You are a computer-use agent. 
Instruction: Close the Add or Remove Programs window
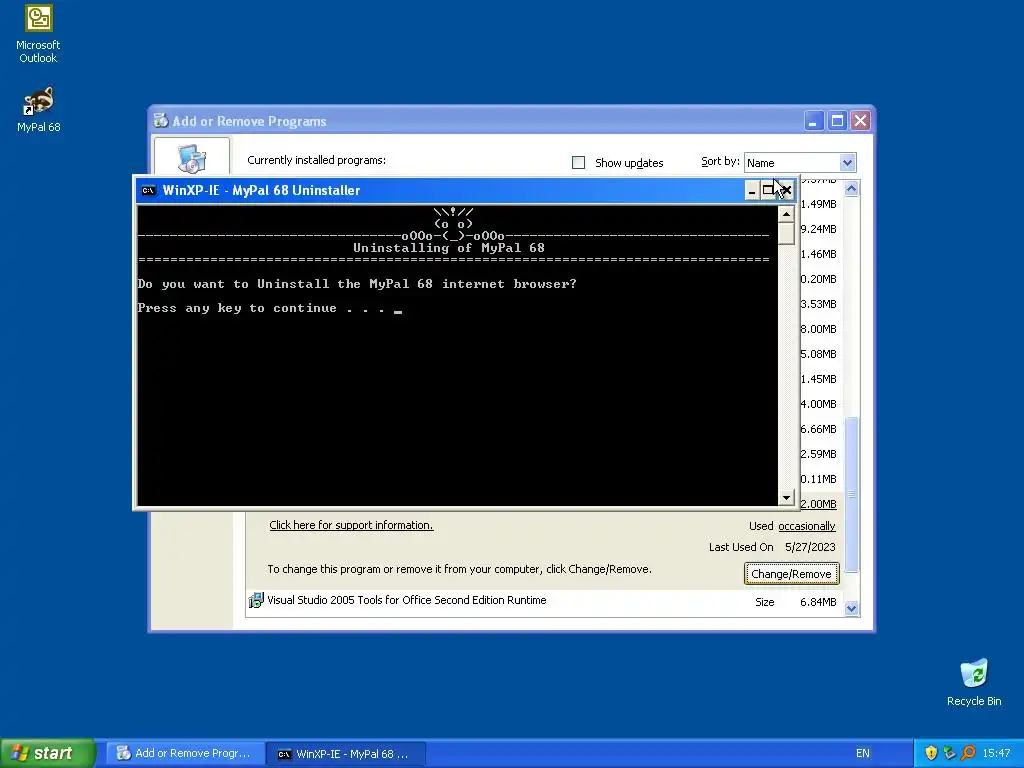(x=861, y=121)
